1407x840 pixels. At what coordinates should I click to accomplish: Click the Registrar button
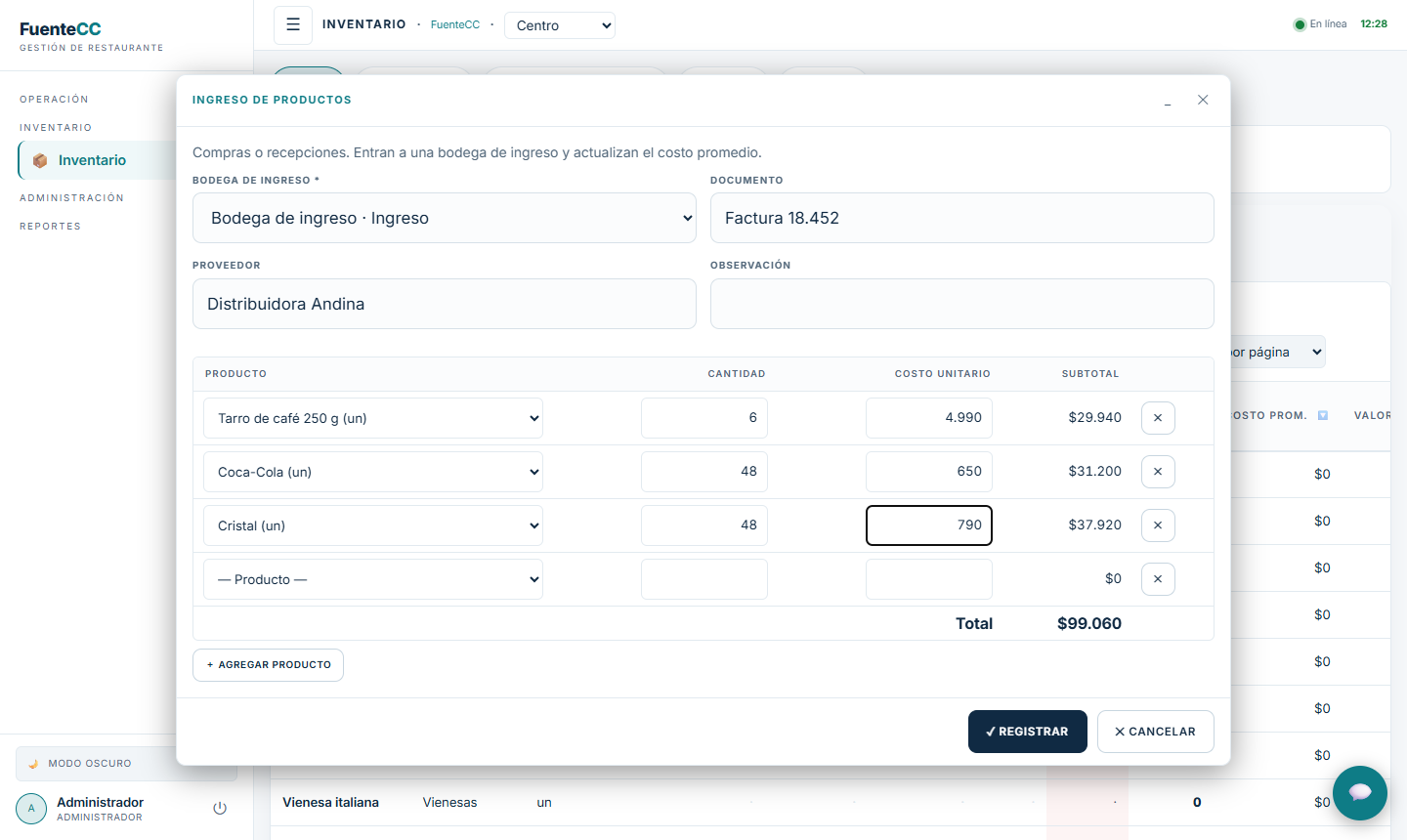[x=1028, y=732]
